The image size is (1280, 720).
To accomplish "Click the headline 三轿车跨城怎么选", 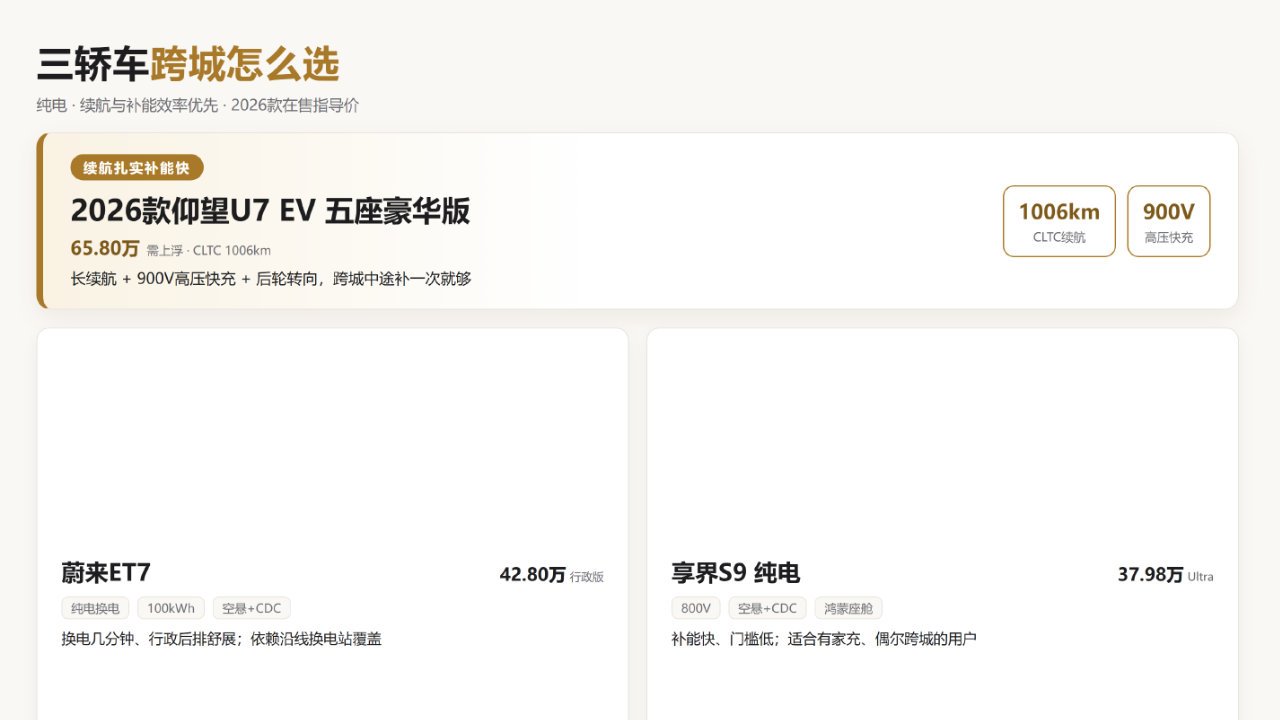I will click(188, 64).
